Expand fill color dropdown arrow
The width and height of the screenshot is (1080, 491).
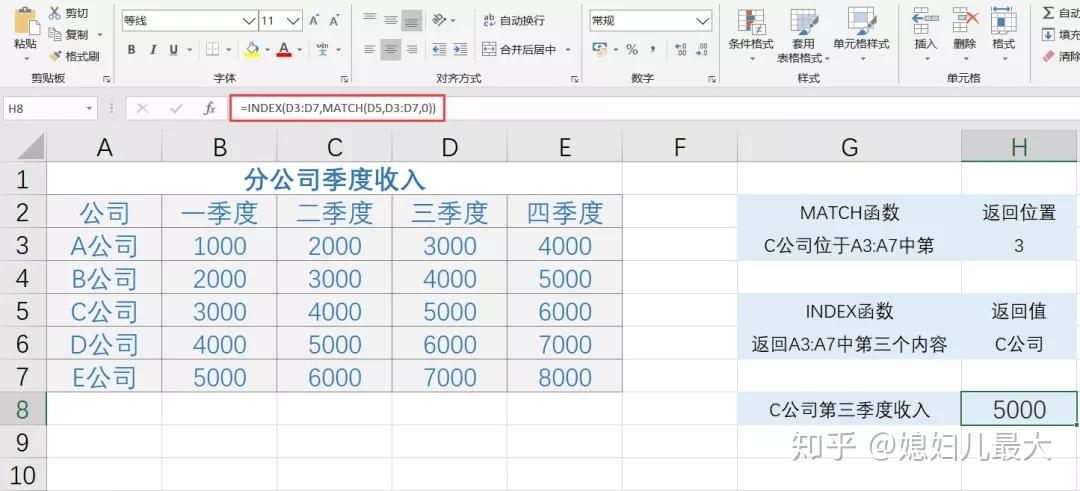[x=268, y=50]
